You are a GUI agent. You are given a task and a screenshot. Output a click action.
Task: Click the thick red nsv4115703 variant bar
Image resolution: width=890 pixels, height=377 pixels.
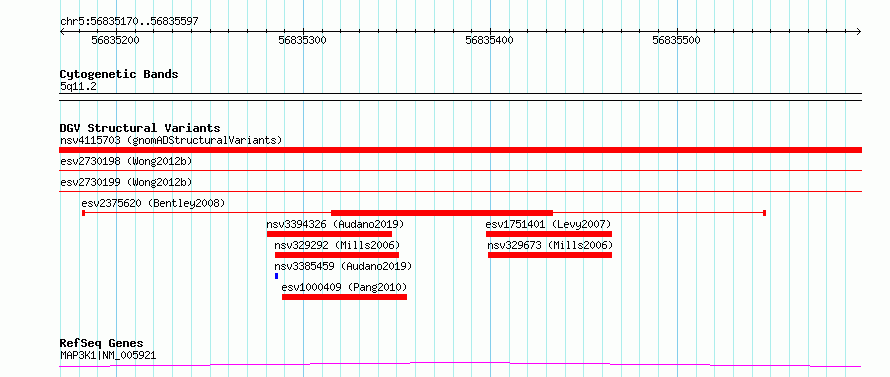click(x=460, y=150)
